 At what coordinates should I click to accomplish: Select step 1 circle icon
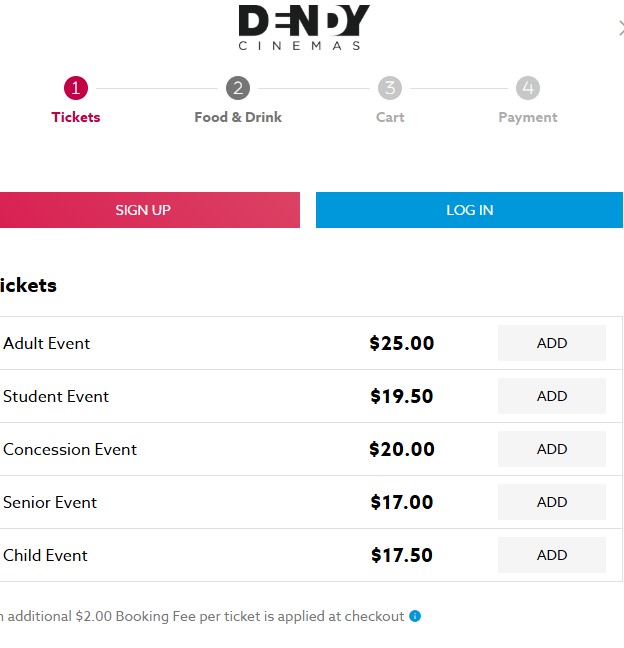click(x=76, y=88)
